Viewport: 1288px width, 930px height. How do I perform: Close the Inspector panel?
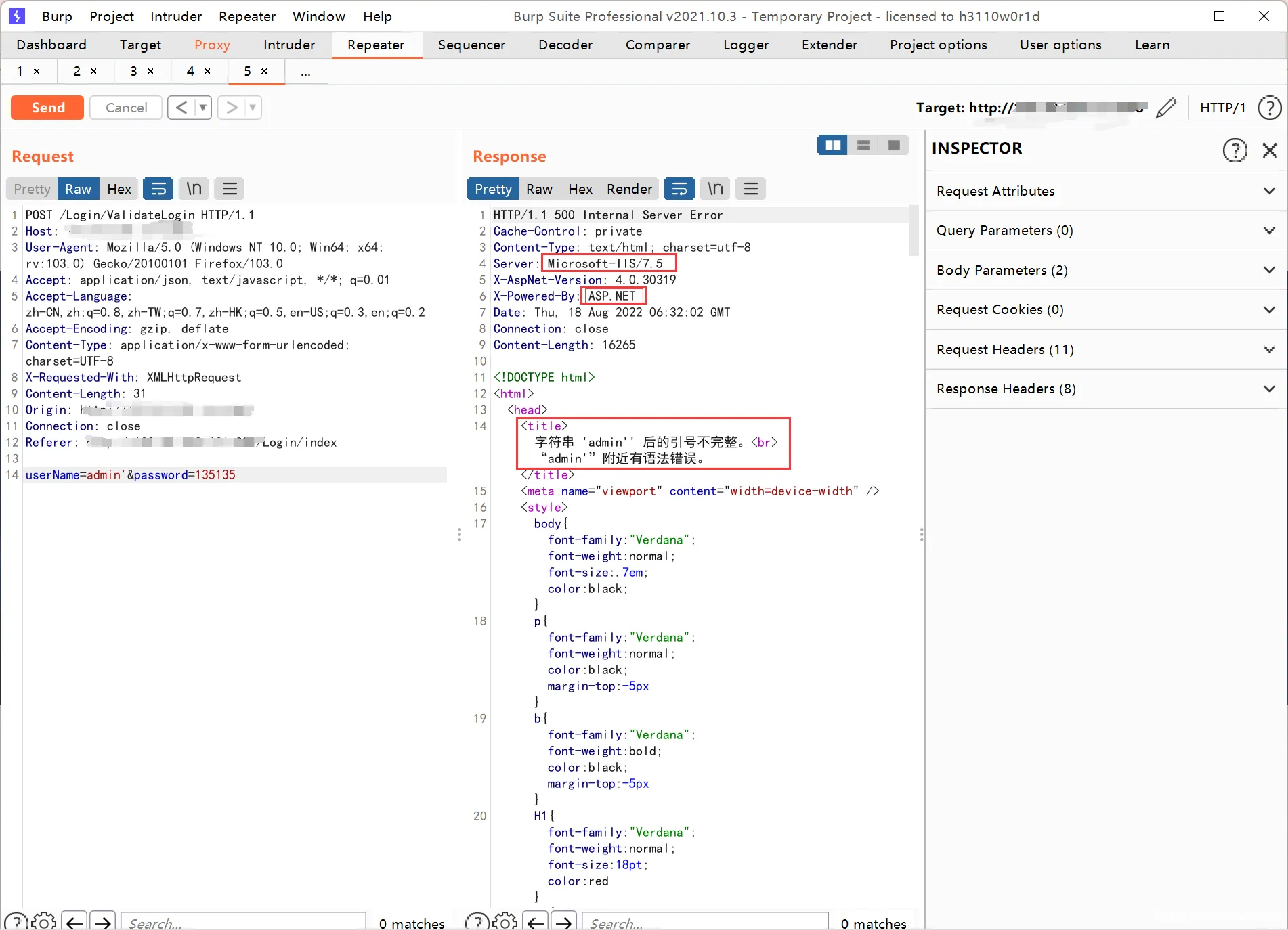pos(1270,150)
